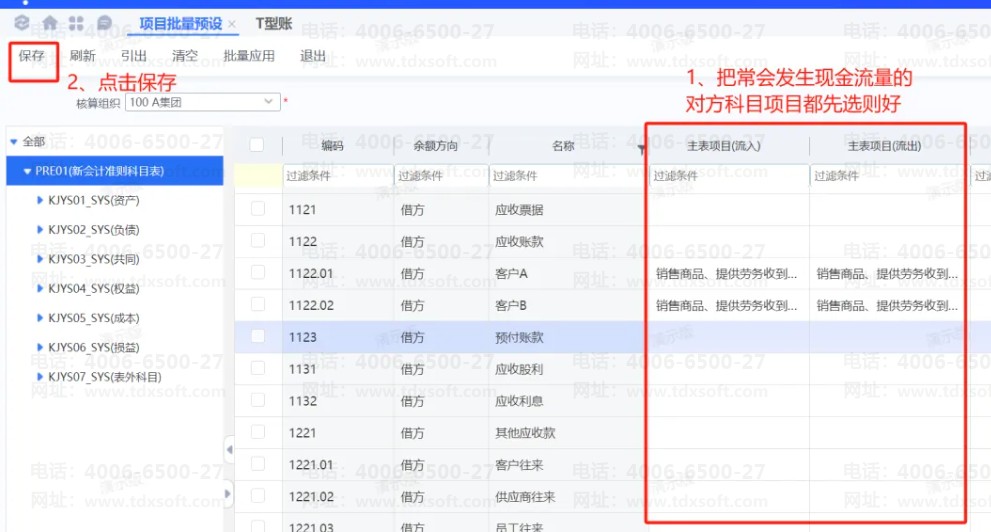Tick checkbox for row 1131 应收股利
The height and width of the screenshot is (532, 991).
258,368
